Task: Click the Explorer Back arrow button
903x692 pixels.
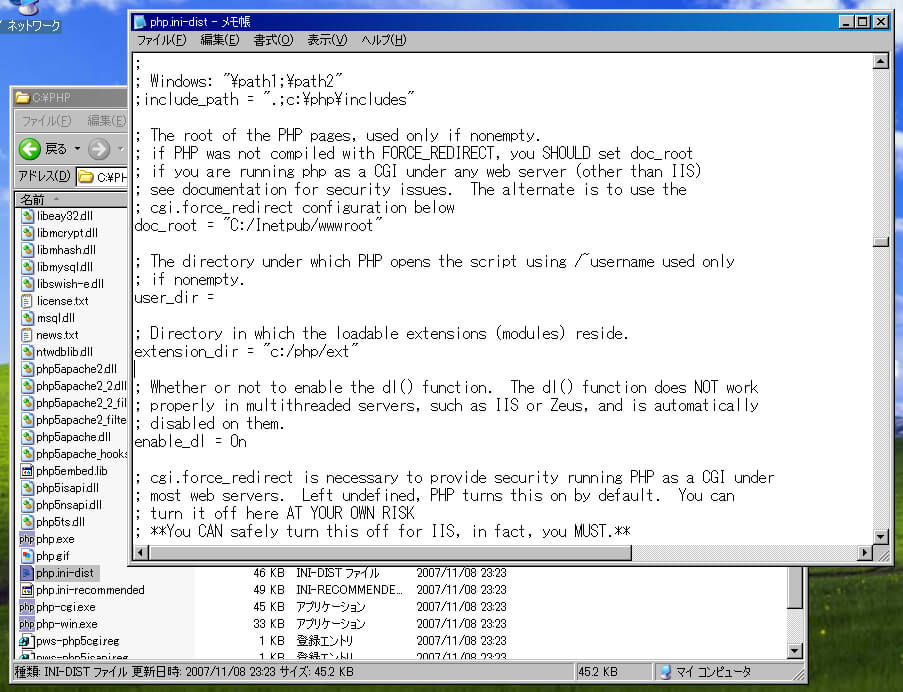Action: pyautogui.click(x=30, y=149)
